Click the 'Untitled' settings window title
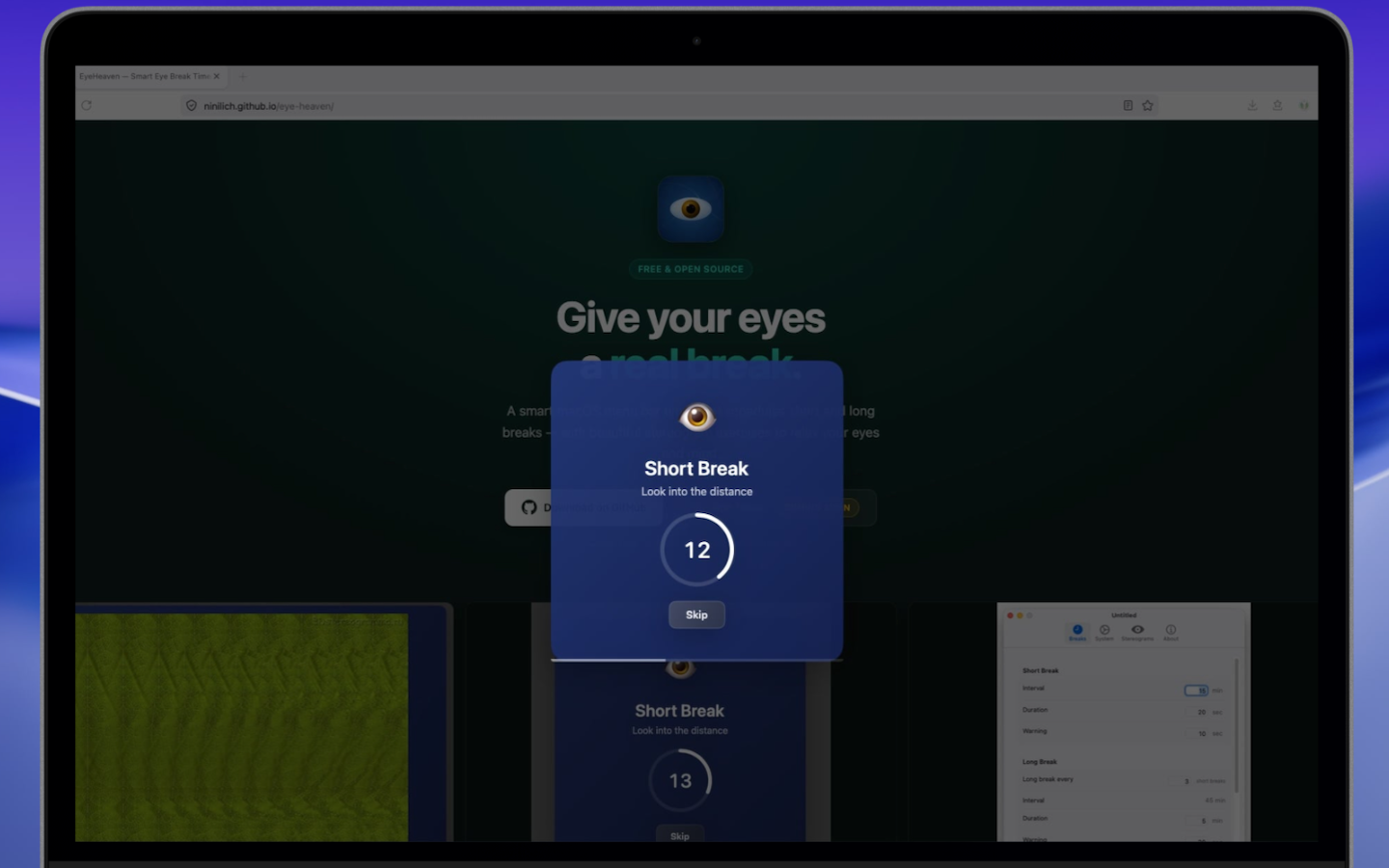This screenshot has width=1389, height=868. 1124,614
